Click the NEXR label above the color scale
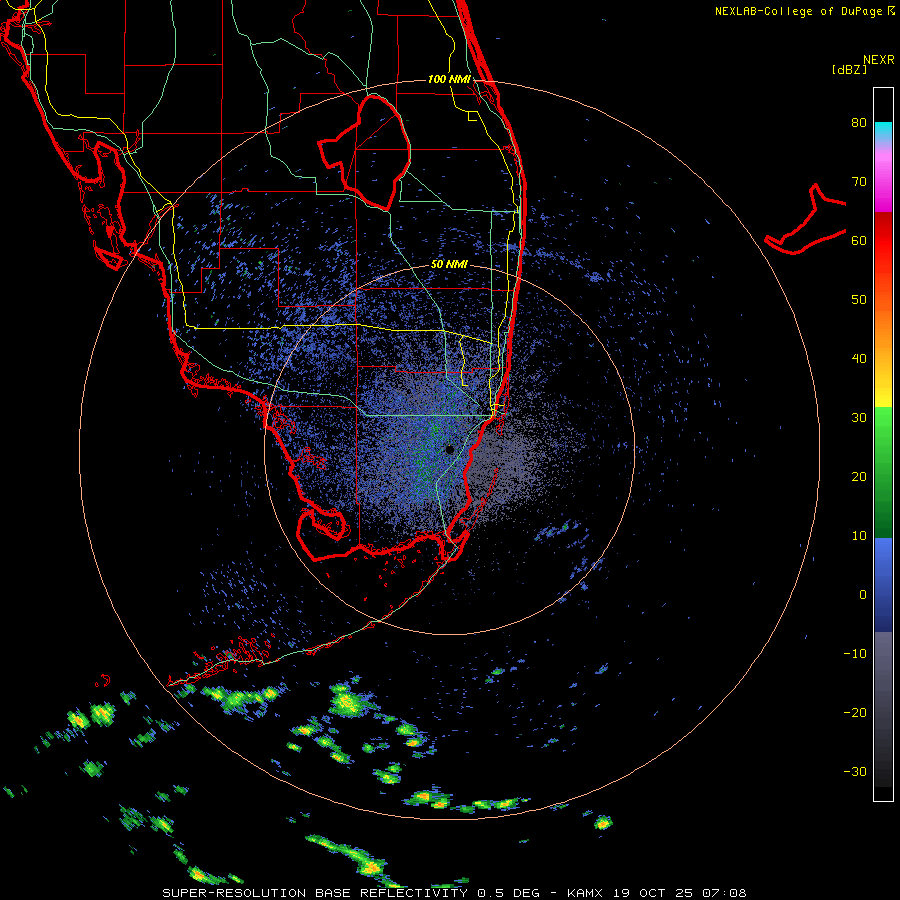 point(879,60)
